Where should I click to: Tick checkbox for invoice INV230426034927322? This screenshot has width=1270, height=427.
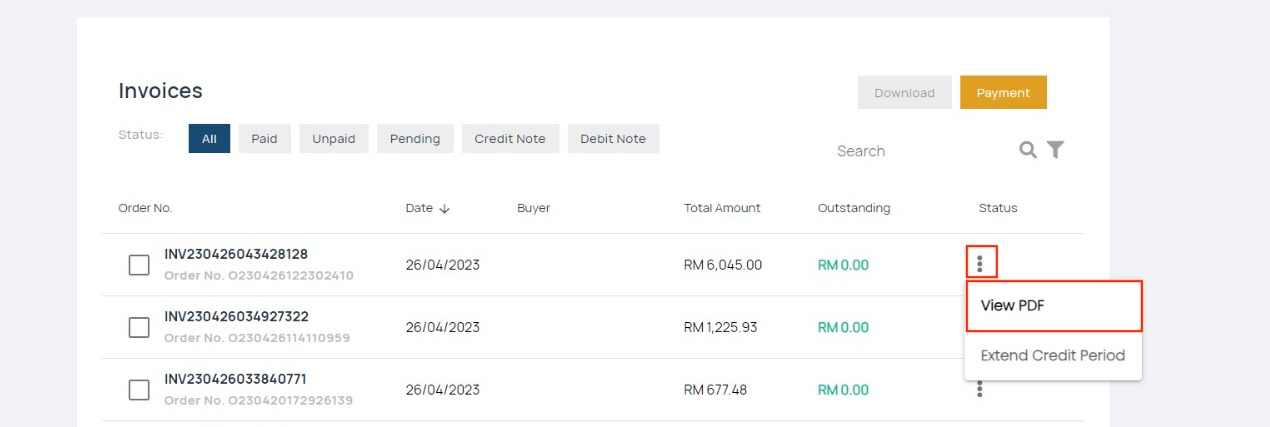coord(139,327)
